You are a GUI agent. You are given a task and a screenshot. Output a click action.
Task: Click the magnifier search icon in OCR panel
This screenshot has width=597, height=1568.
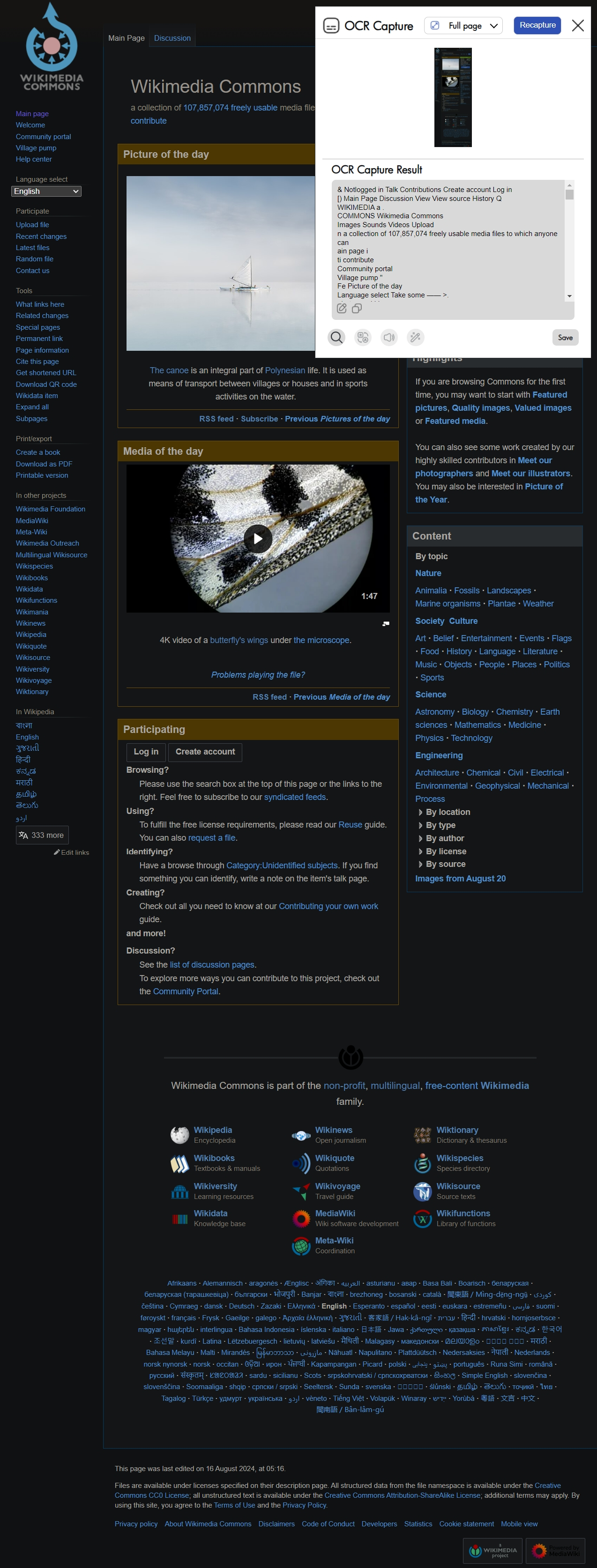pos(336,337)
